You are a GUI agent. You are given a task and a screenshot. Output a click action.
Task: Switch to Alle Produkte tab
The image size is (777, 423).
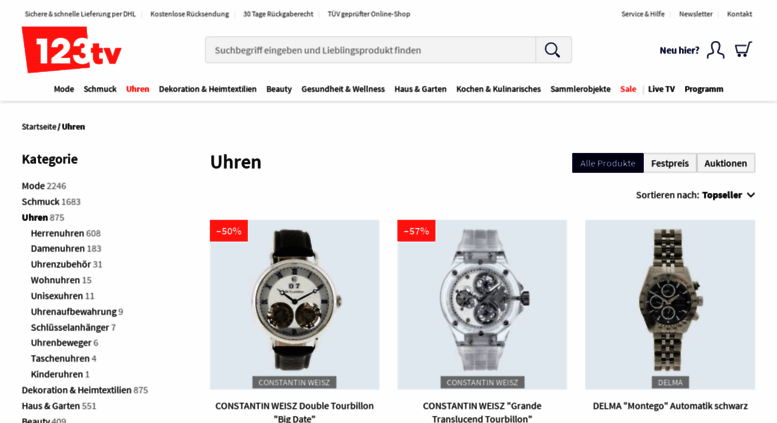[x=608, y=163]
